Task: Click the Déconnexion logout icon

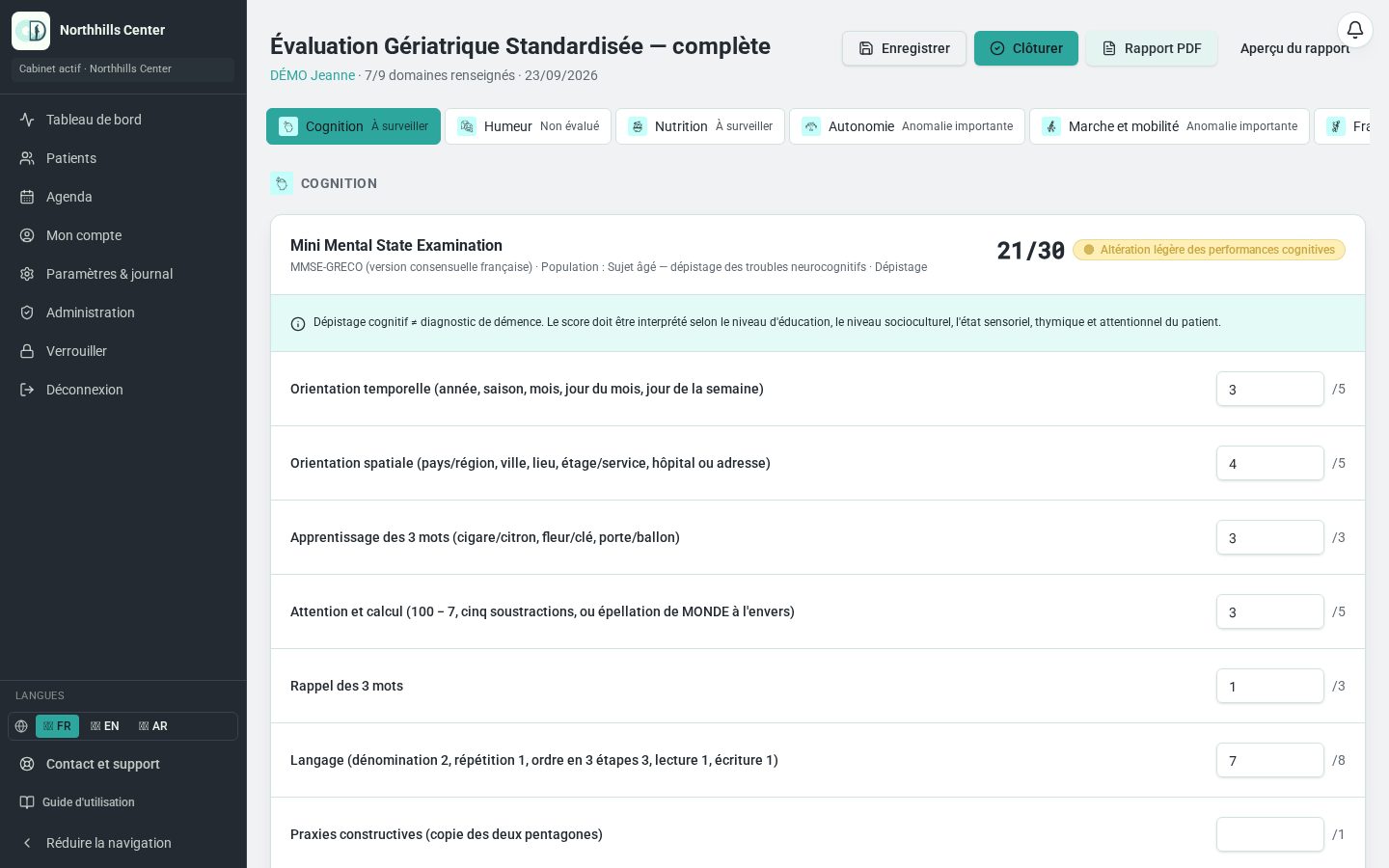Action: click(27, 390)
